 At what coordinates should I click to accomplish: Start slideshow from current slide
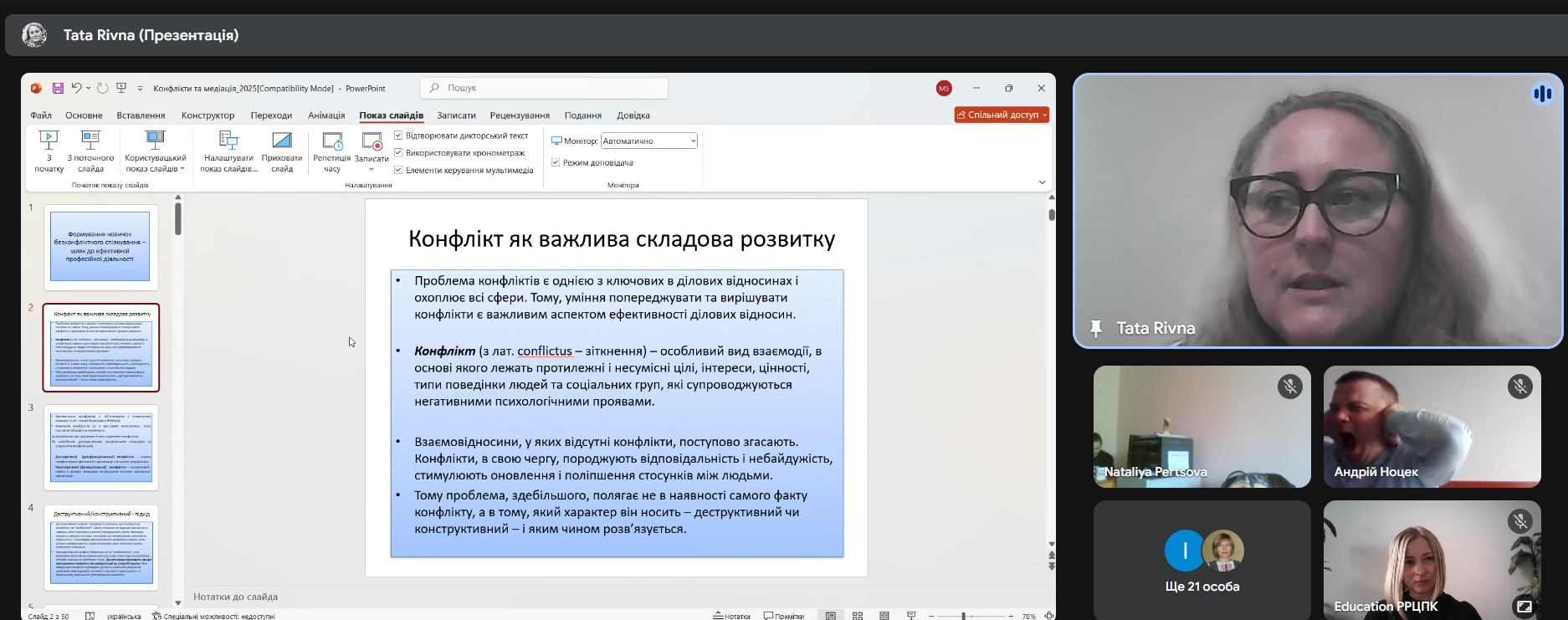90,141
